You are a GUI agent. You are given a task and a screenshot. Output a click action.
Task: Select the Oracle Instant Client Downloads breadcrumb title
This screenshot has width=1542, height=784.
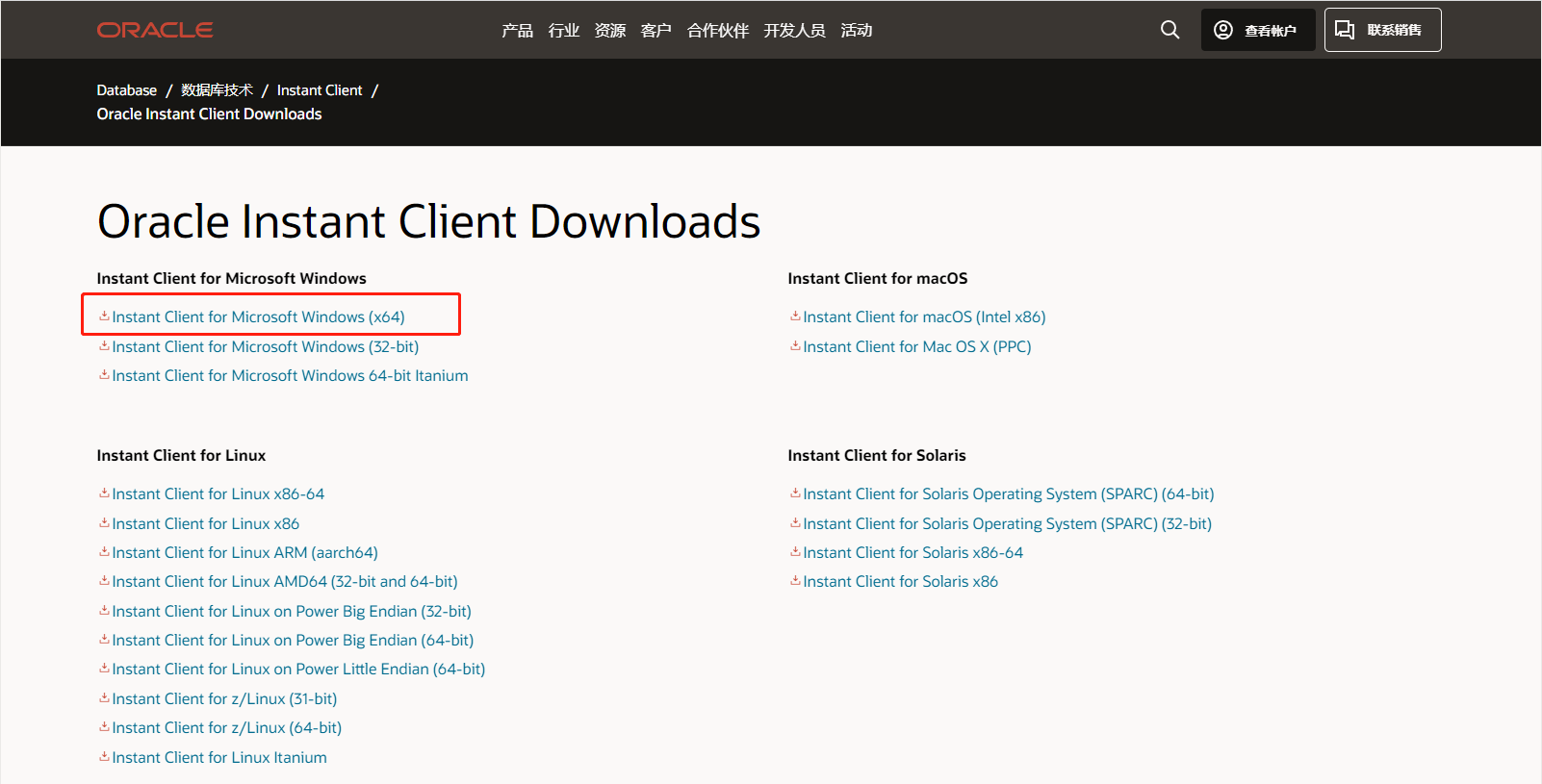tap(209, 114)
